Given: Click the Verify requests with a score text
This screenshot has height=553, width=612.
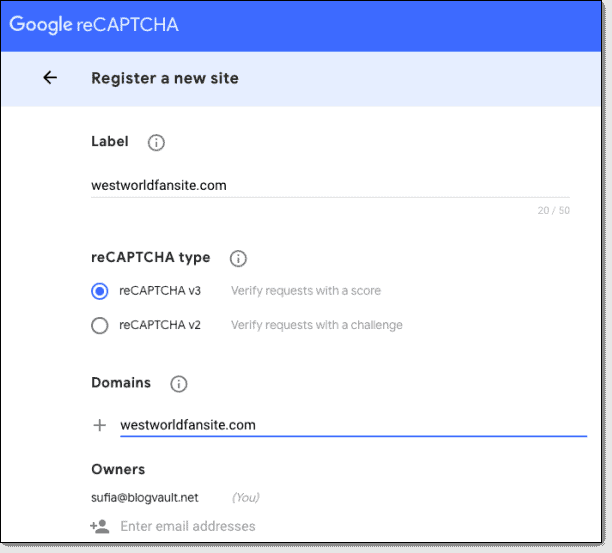Looking at the screenshot, I should [306, 291].
